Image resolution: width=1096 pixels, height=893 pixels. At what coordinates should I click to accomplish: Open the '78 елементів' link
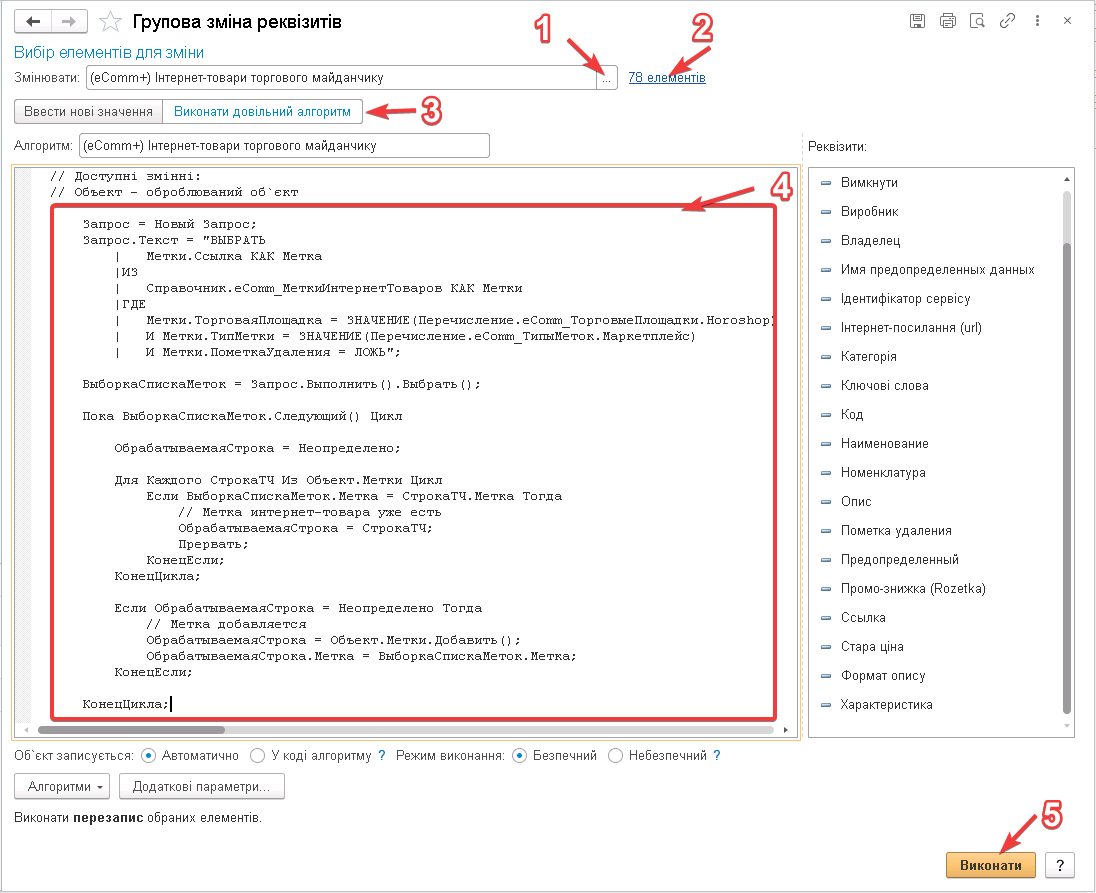(667, 78)
